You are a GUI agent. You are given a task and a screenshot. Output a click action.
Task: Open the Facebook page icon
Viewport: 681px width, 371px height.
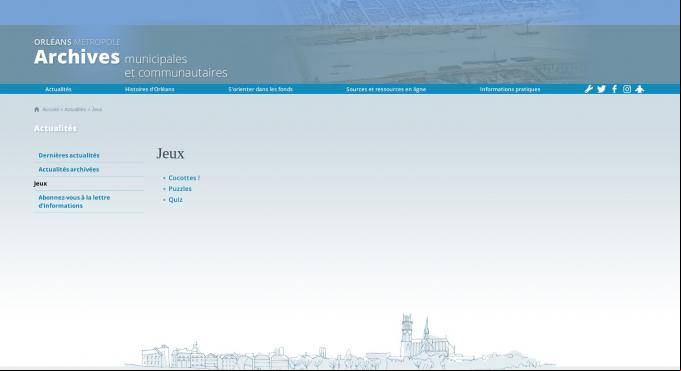coord(614,89)
